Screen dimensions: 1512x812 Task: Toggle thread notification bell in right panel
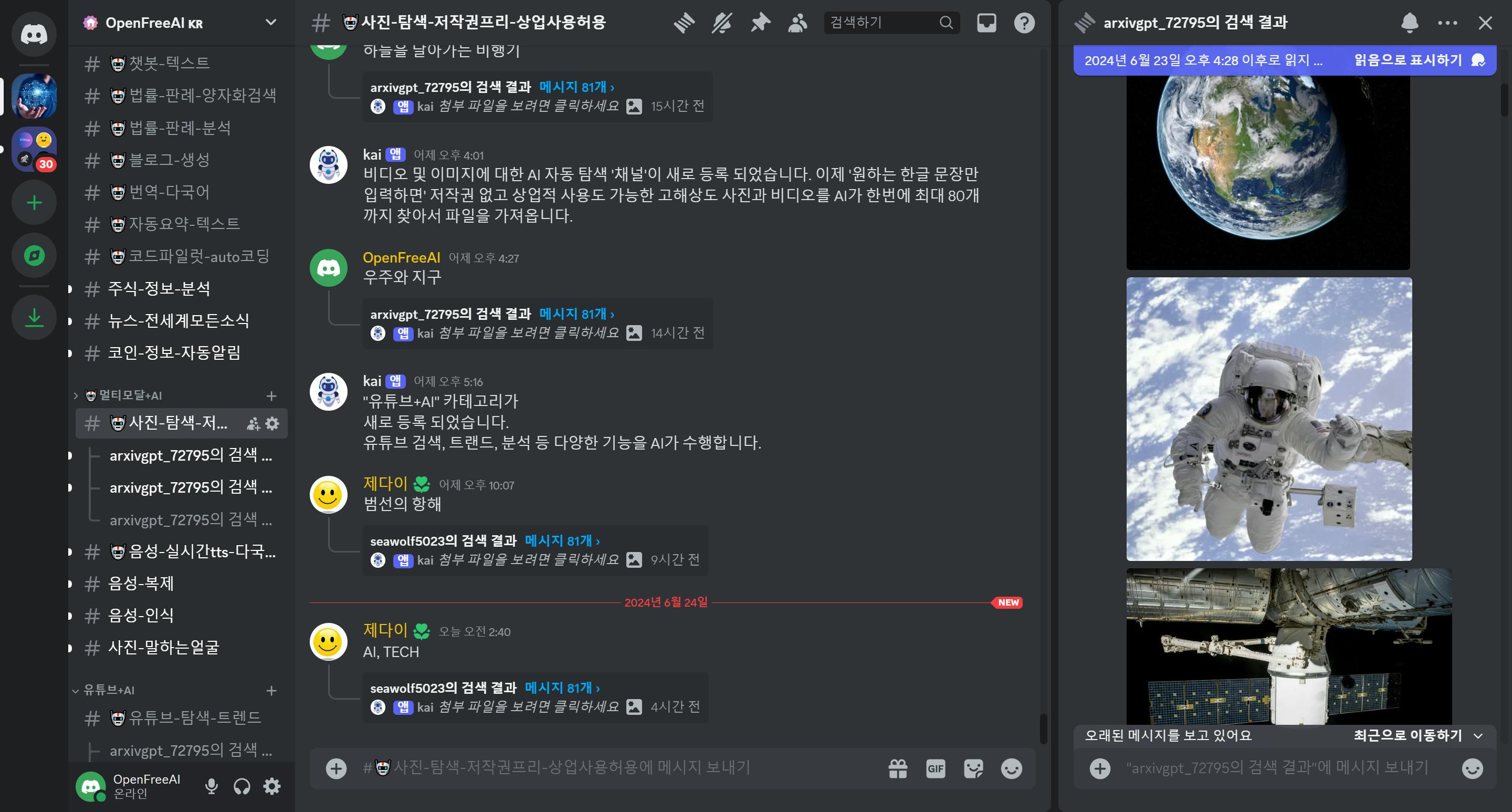[1409, 23]
